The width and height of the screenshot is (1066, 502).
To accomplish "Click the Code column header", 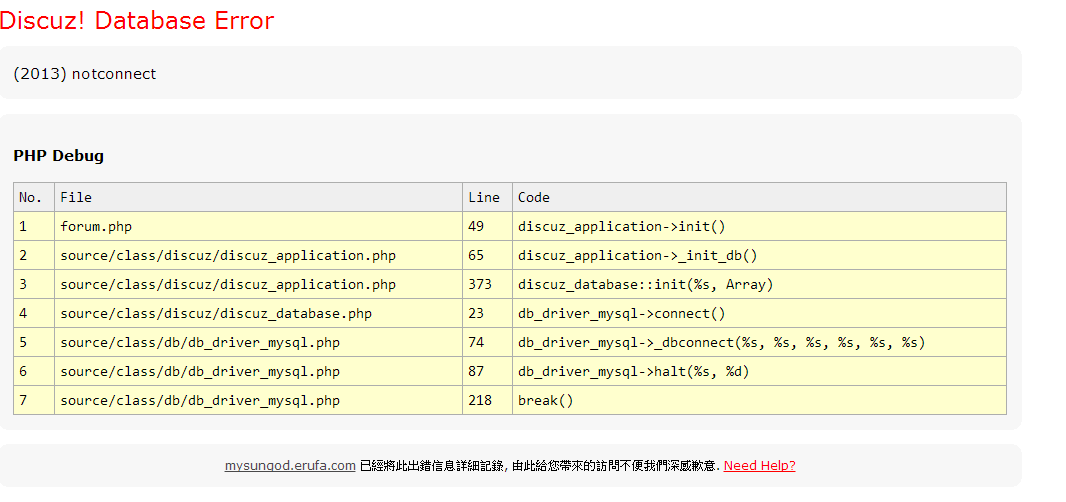I will coord(759,197).
